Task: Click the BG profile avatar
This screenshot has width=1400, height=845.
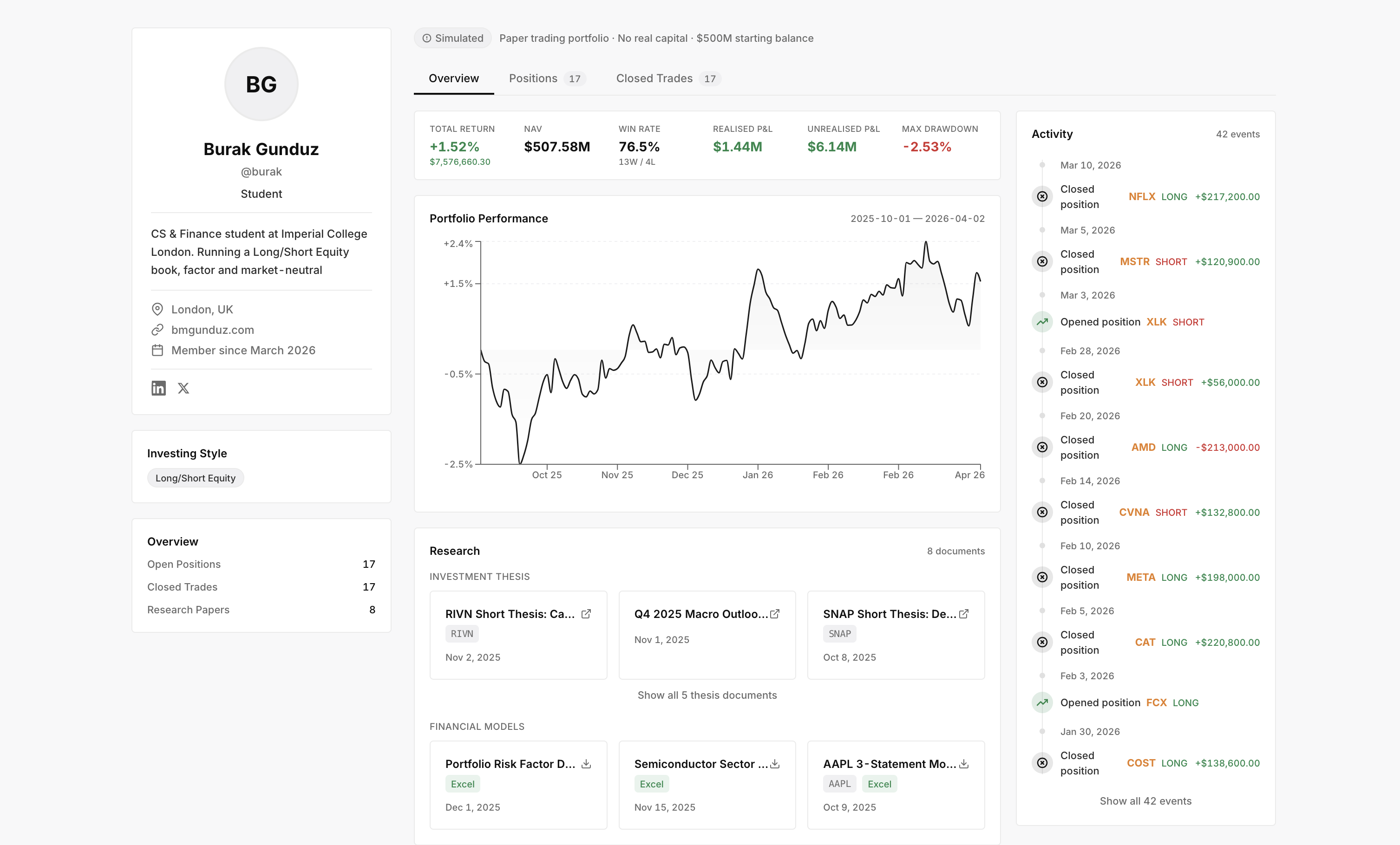Action: coord(262,84)
